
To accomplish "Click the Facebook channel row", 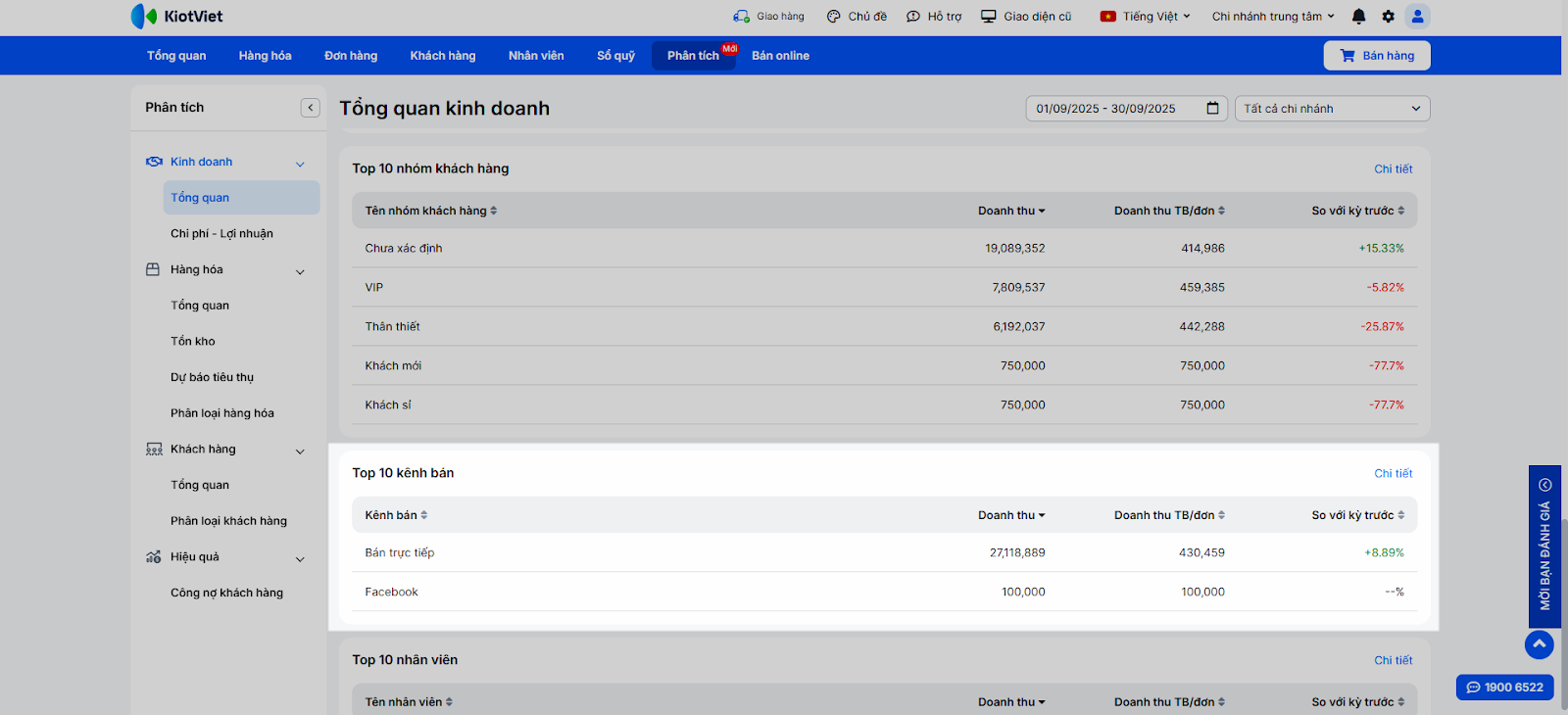I will pyautogui.click(x=885, y=593).
